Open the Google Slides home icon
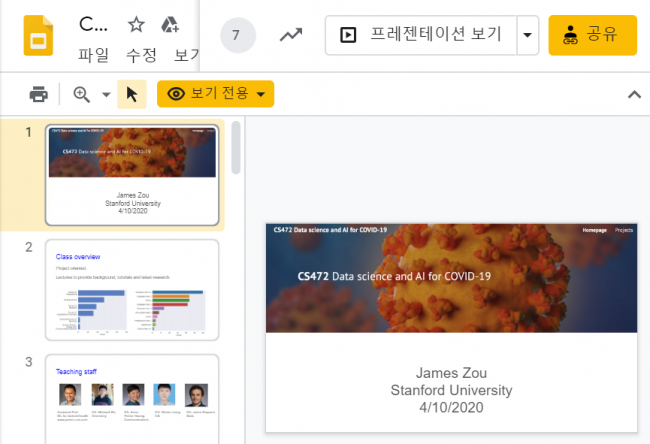This screenshot has height=444, width=650. tap(38, 35)
